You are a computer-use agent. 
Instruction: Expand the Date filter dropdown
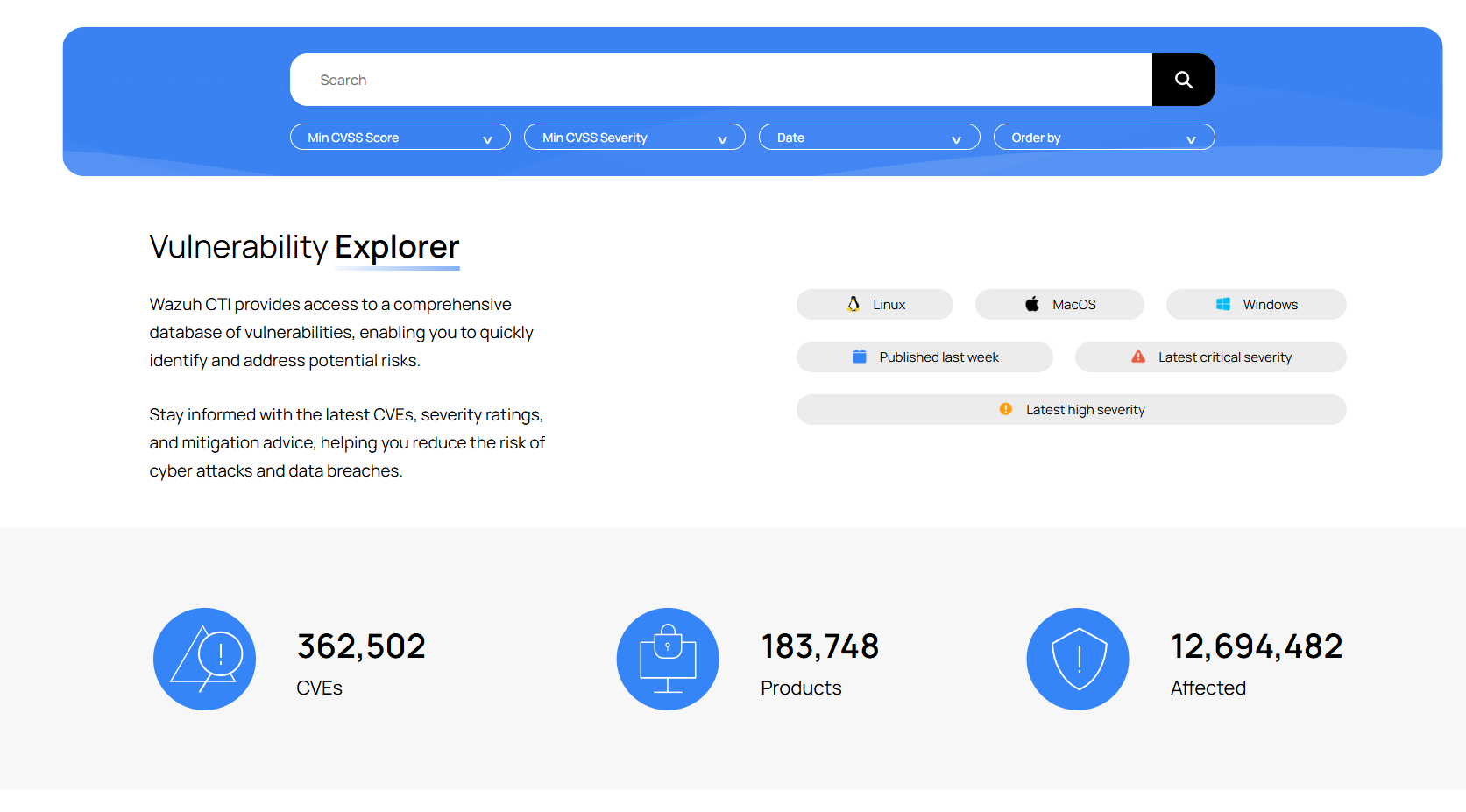[x=869, y=138]
